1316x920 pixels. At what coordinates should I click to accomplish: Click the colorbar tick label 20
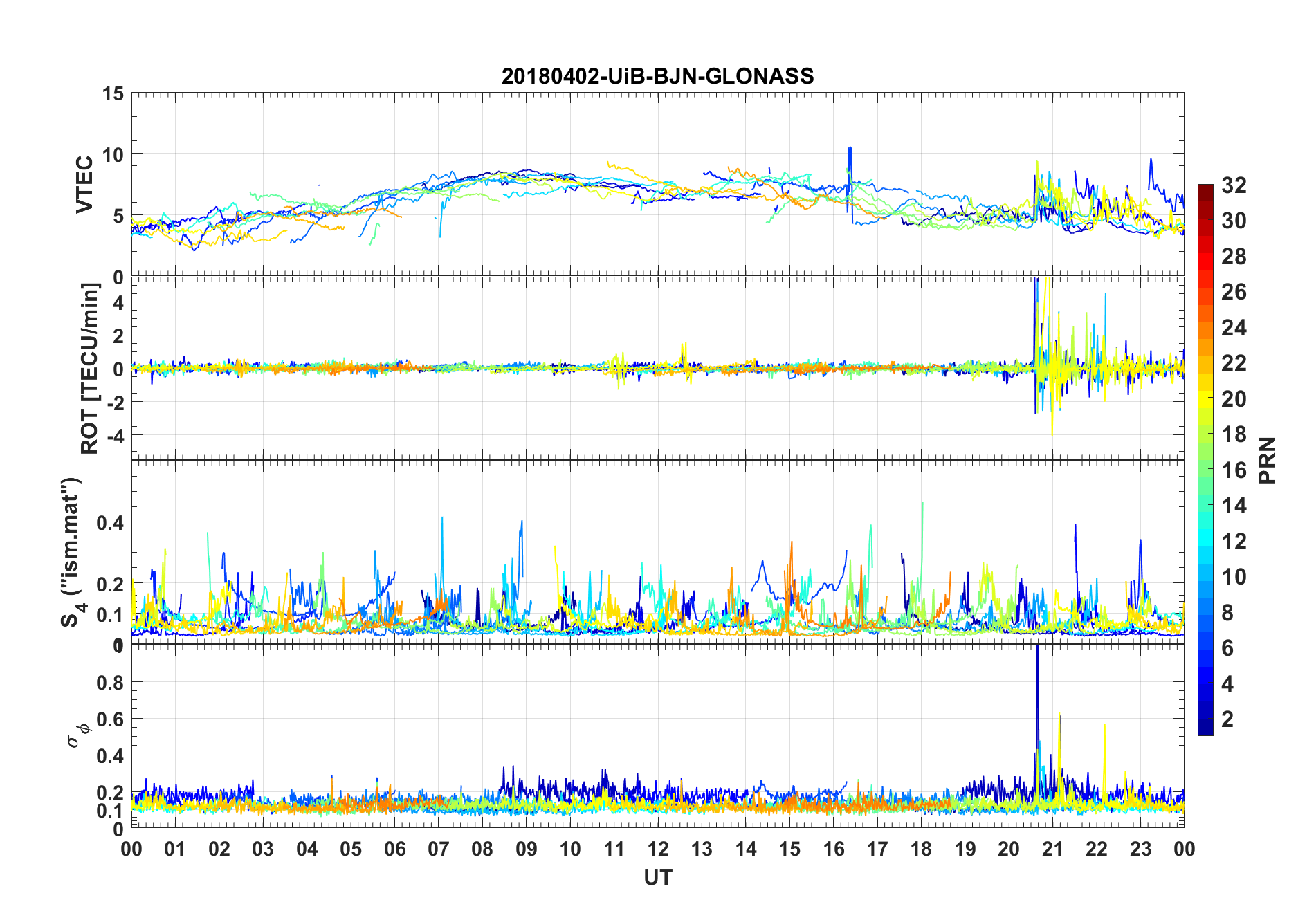point(1234,398)
